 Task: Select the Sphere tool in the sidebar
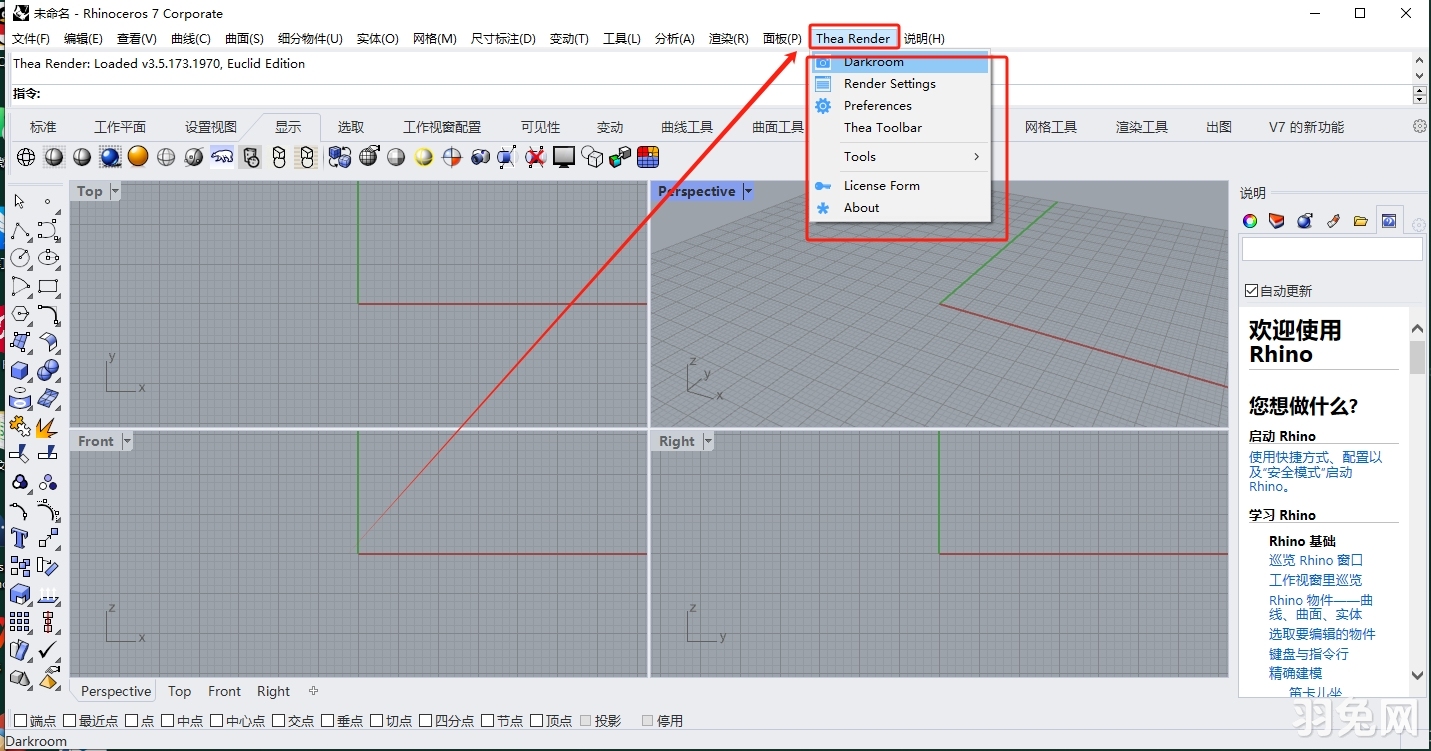tap(48, 370)
